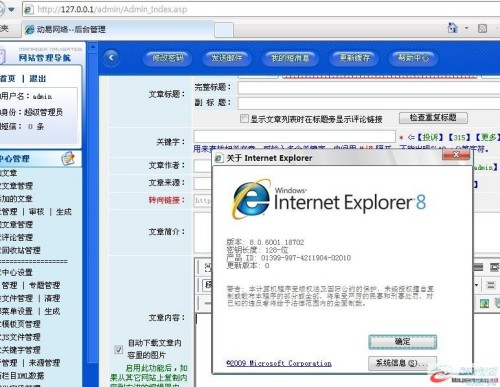Click the 发送邮件 banner button

[x=227, y=58]
